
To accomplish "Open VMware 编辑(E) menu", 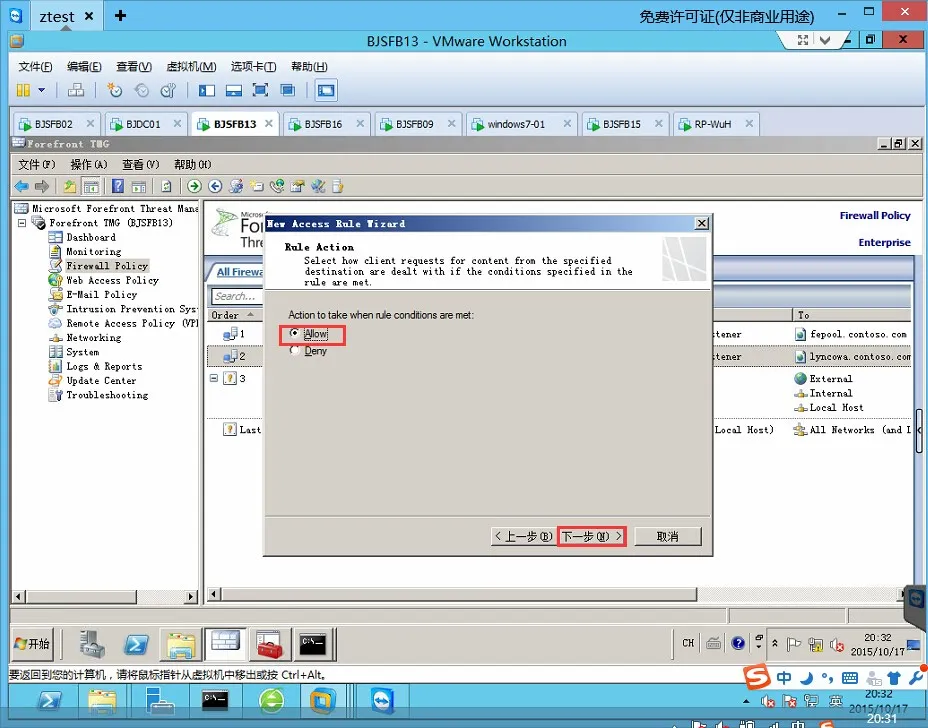I will click(x=84, y=66).
